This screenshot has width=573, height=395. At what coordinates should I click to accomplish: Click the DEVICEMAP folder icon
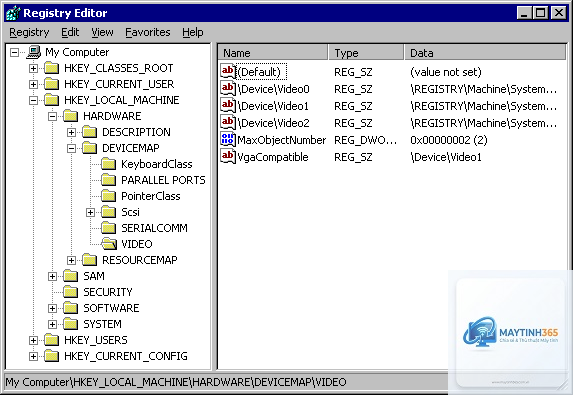[90, 148]
